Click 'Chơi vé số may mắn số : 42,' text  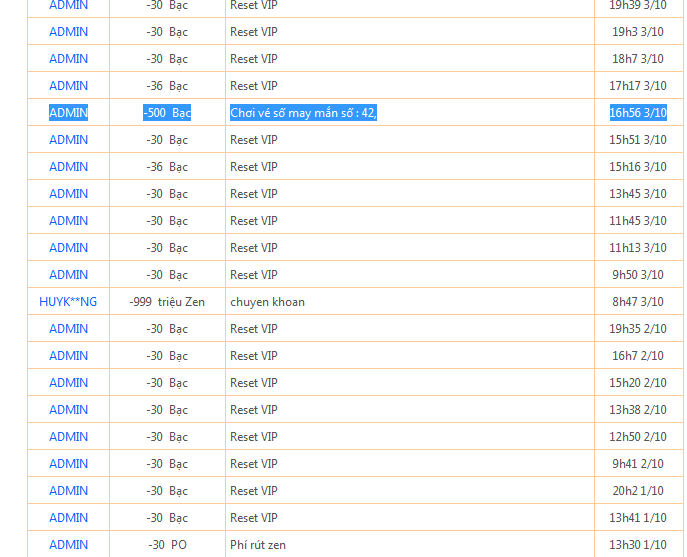(x=303, y=113)
